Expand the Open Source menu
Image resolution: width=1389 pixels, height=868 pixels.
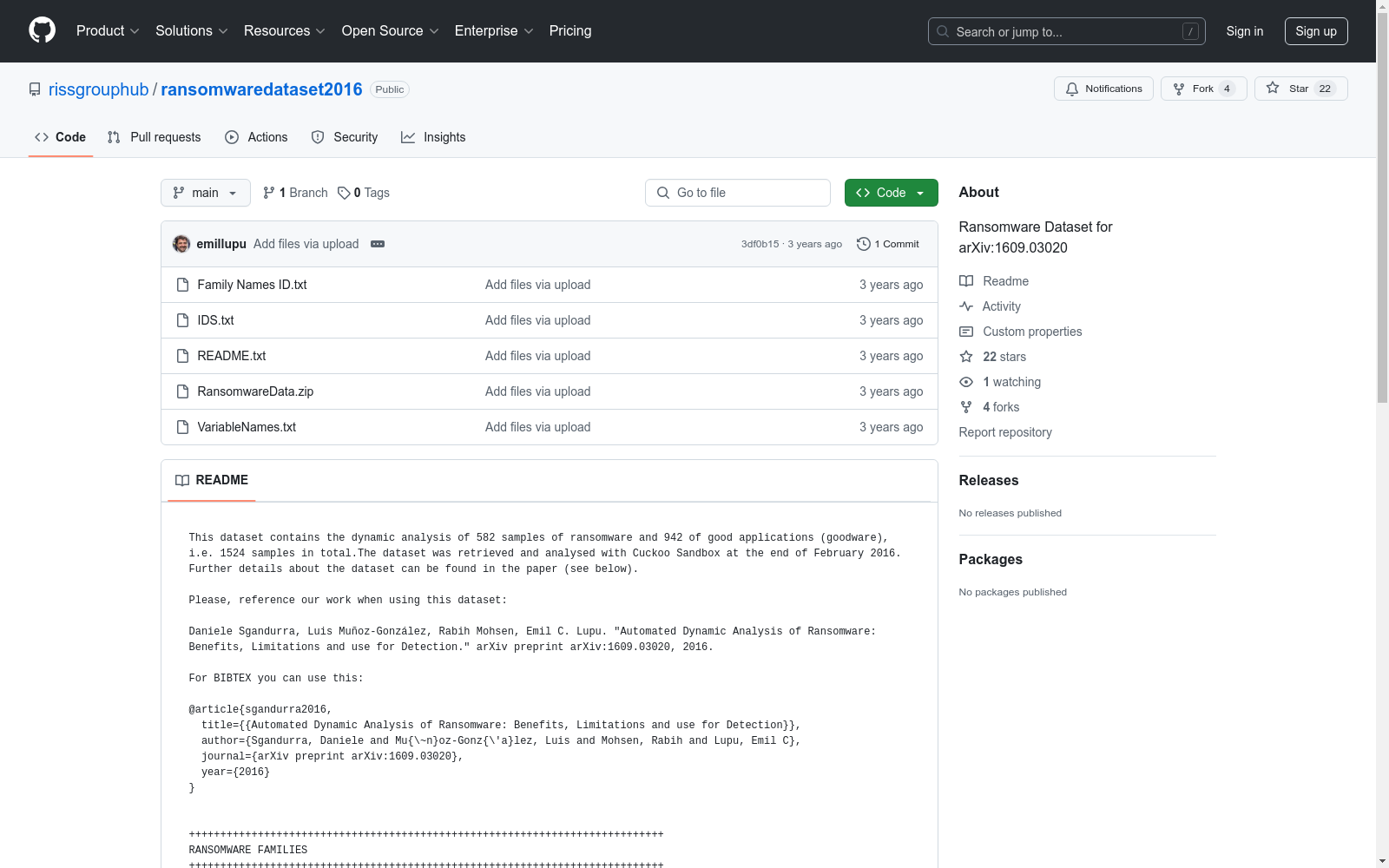(391, 30)
